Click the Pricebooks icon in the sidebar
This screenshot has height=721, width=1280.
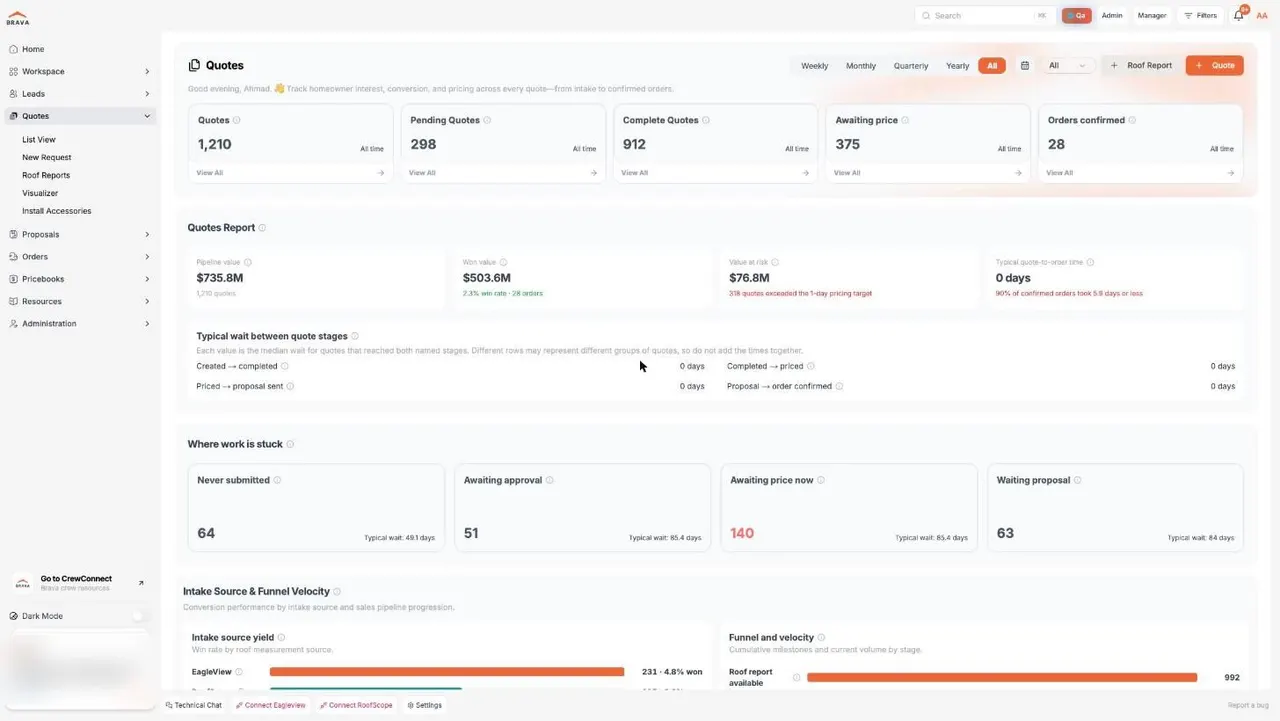pyautogui.click(x=13, y=279)
